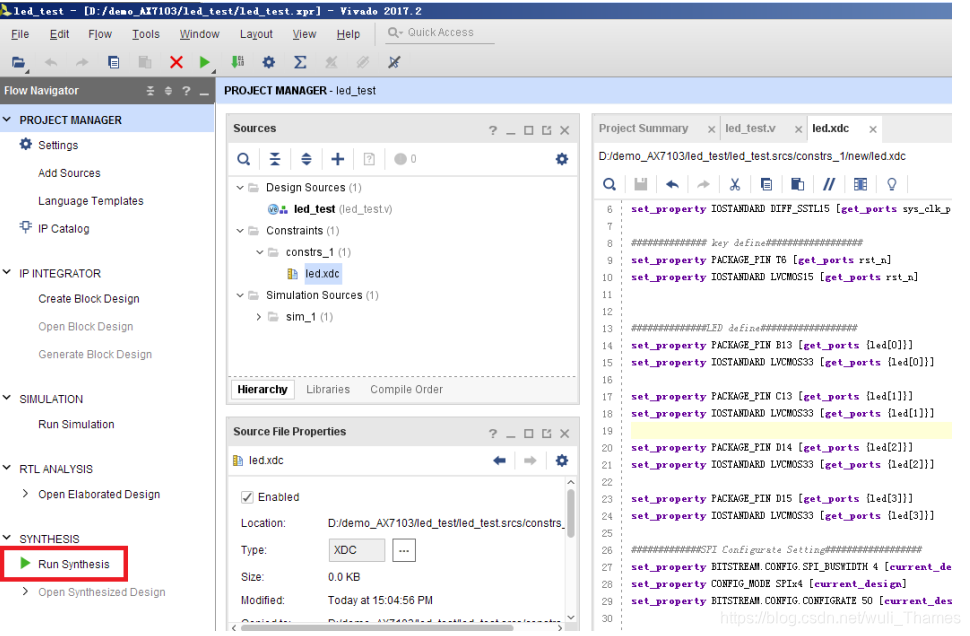Image resolution: width=970 pixels, height=636 pixels.
Task: Open Tools menu
Action: [x=146, y=34]
